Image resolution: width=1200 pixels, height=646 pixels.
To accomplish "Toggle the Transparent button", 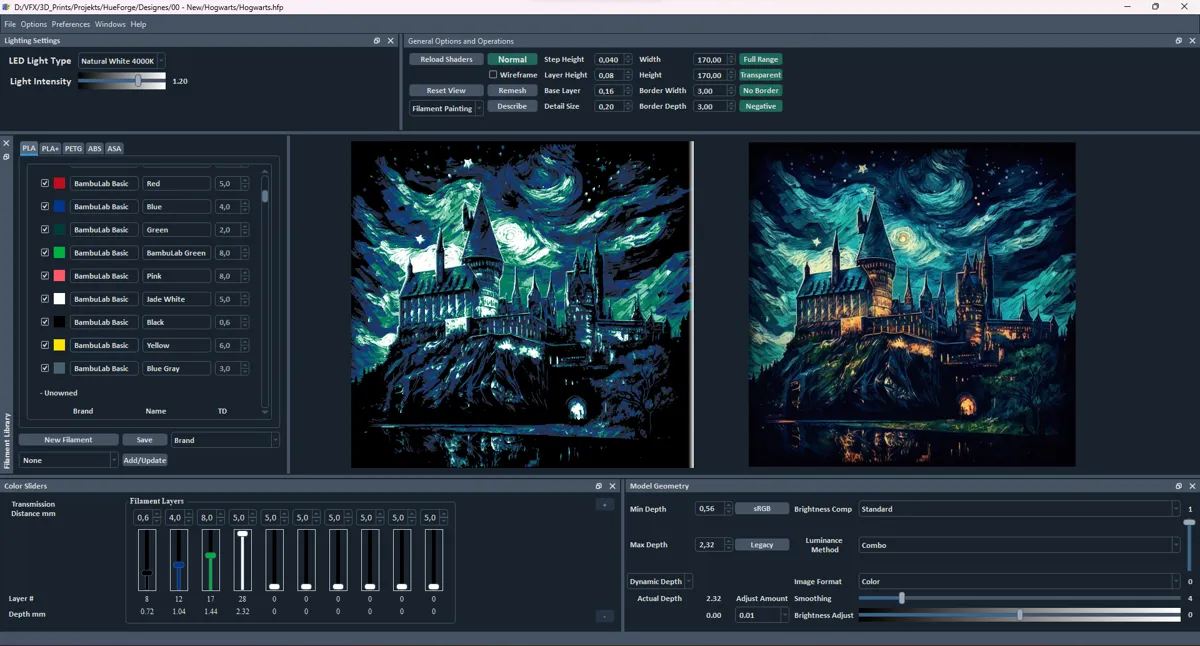I will [x=761, y=75].
